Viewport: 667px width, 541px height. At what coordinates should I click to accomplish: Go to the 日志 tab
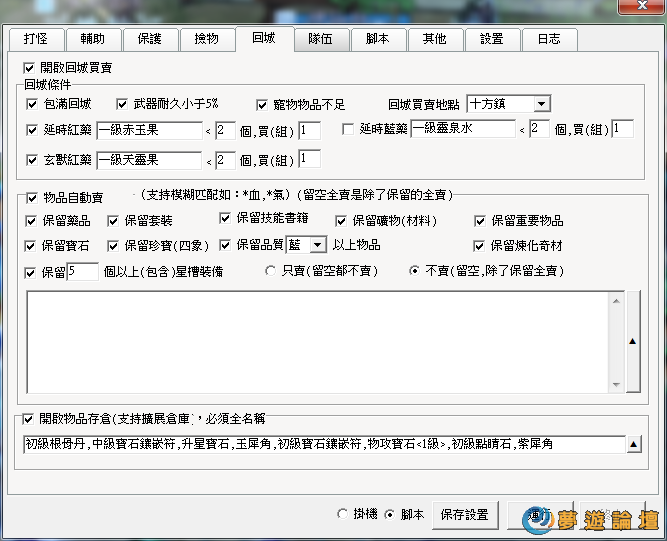pyautogui.click(x=548, y=39)
